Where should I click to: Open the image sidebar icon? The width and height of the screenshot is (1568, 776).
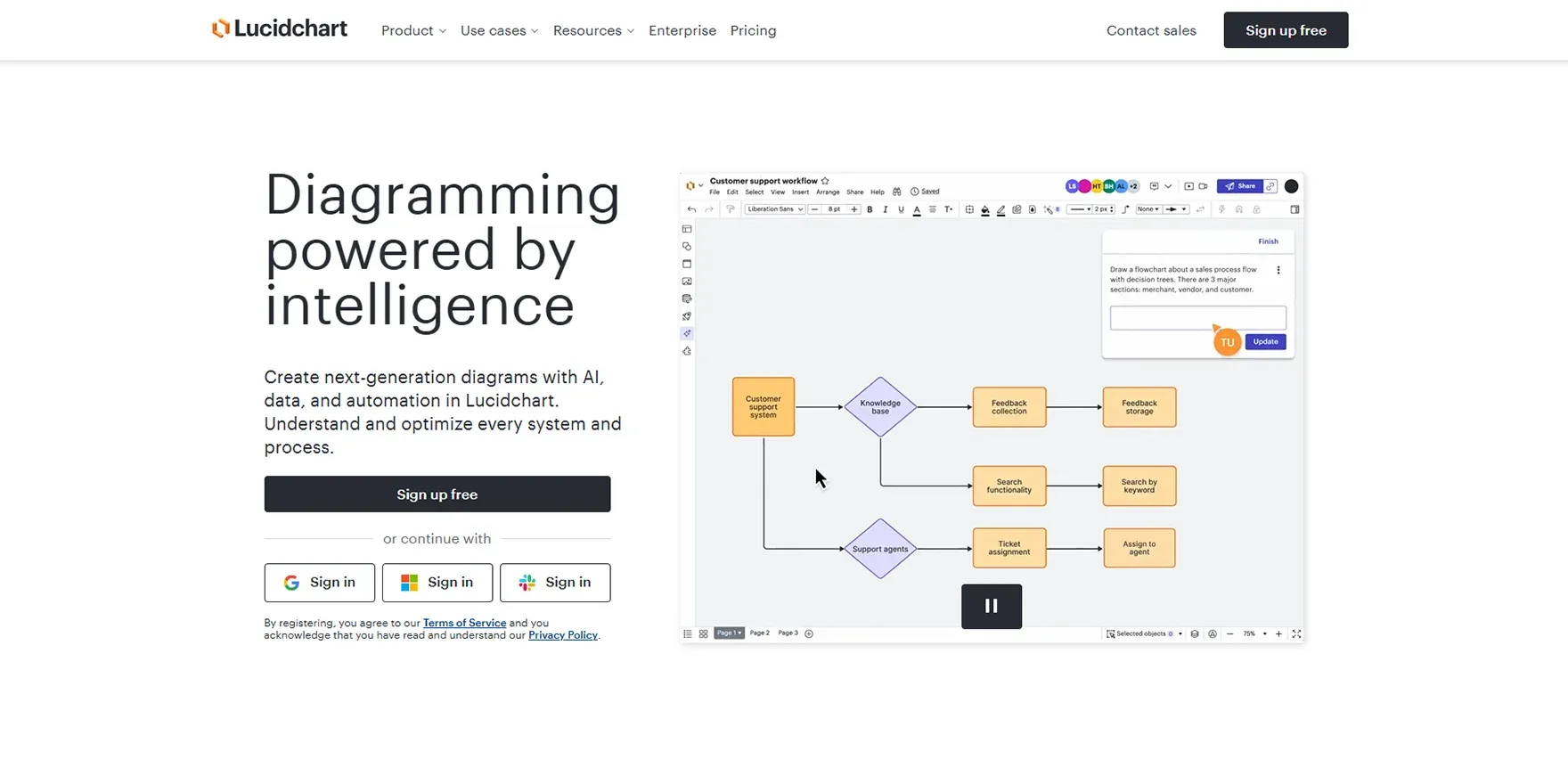pos(687,282)
